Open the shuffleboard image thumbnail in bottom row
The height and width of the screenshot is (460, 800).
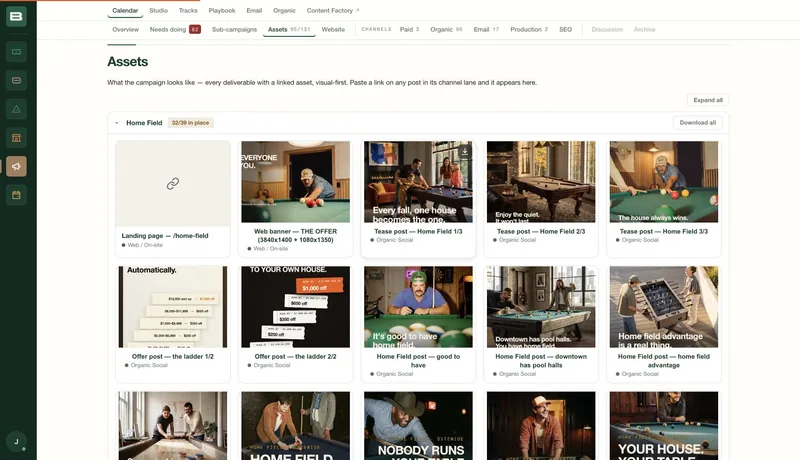173,426
